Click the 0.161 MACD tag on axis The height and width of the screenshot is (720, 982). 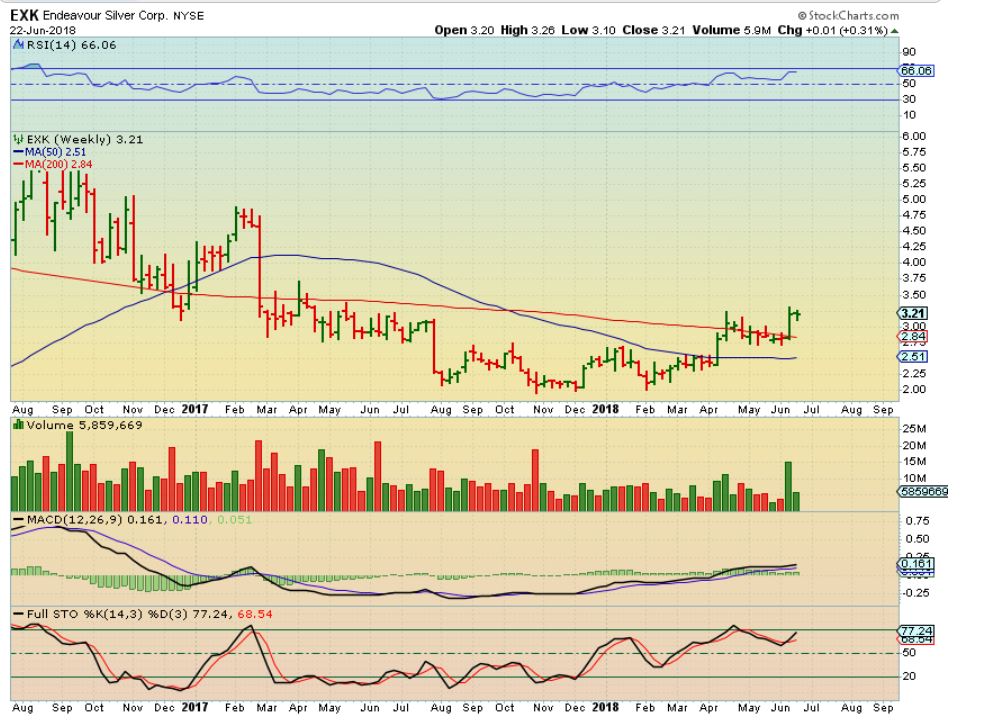(916, 563)
